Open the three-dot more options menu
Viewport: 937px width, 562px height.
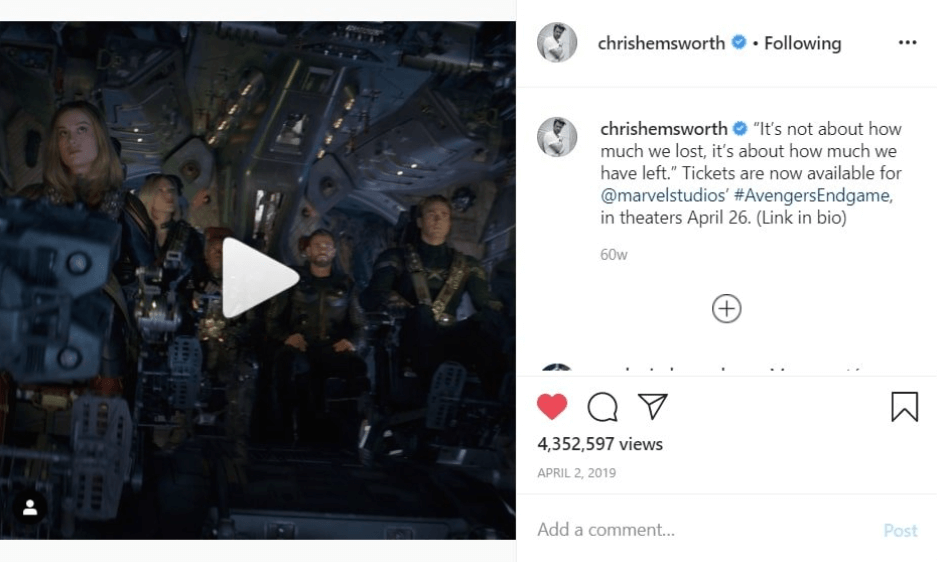907,42
